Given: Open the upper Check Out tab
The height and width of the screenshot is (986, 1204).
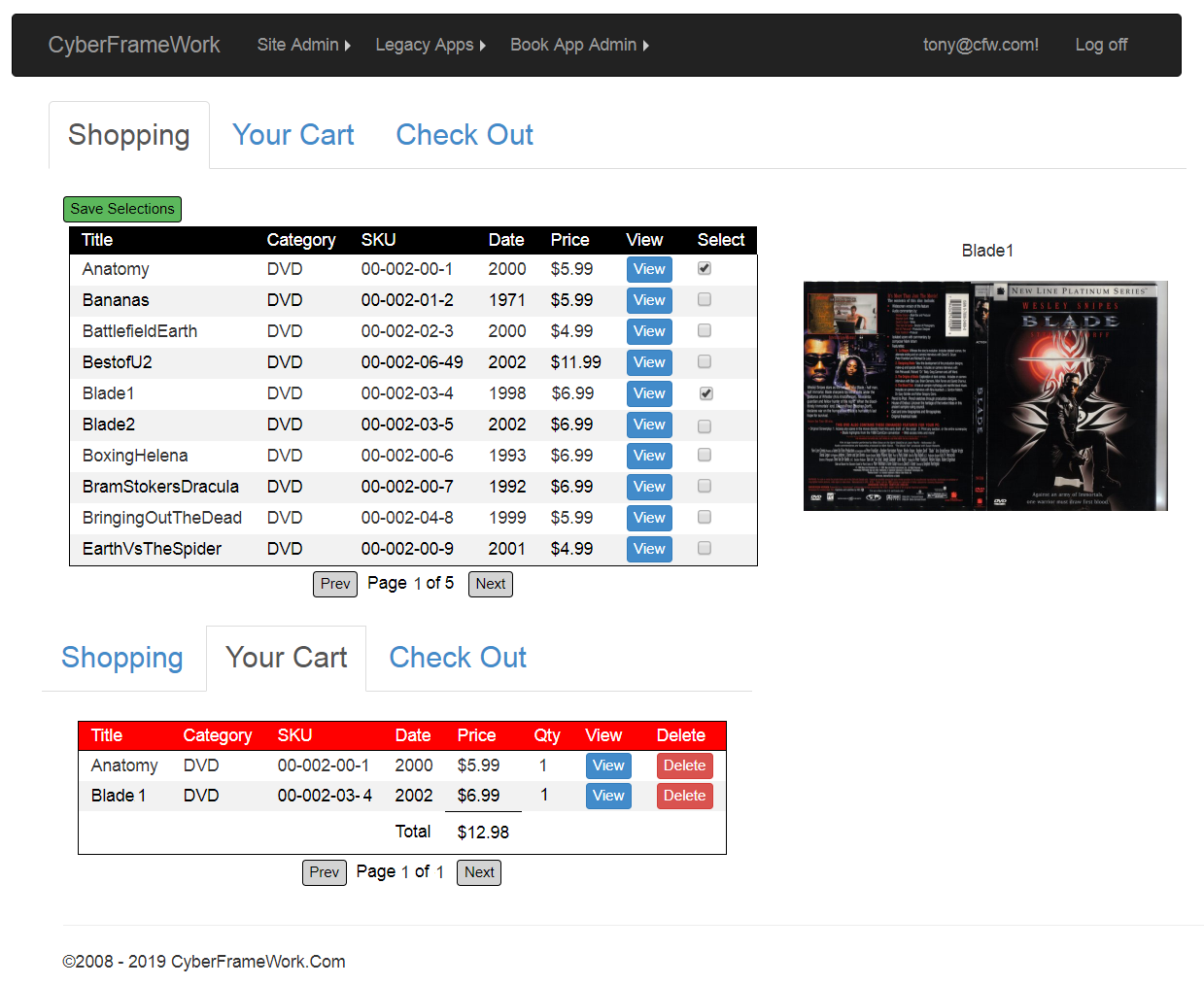Looking at the screenshot, I should [x=464, y=135].
